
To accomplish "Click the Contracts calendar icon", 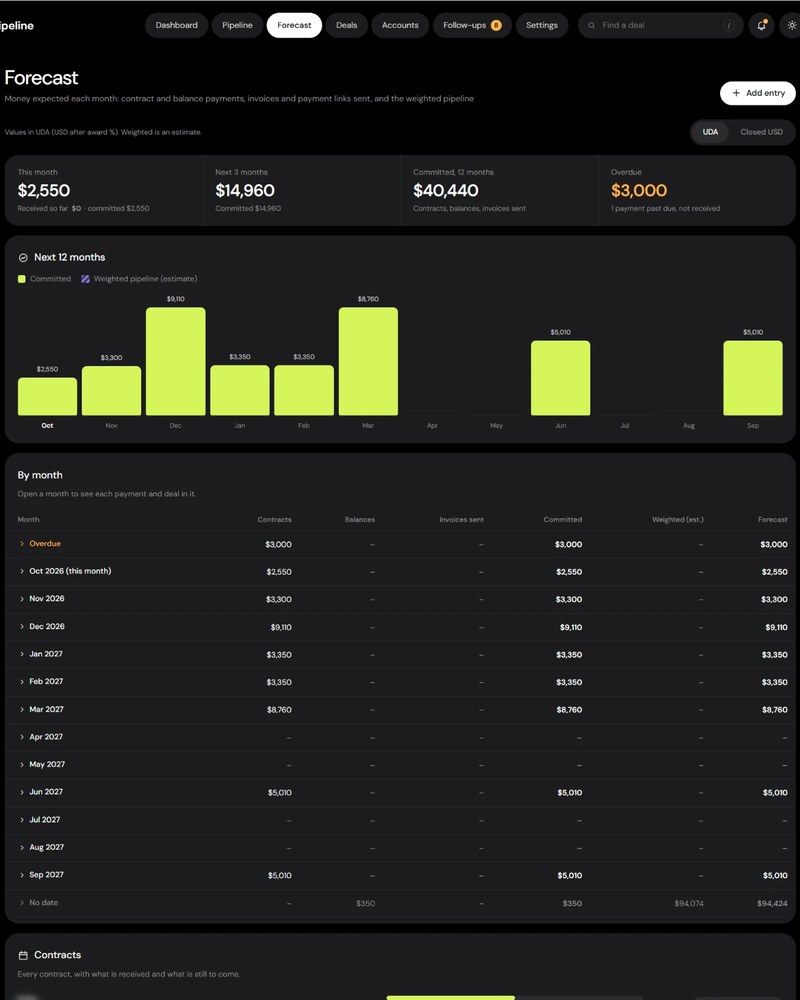I will (x=23, y=955).
